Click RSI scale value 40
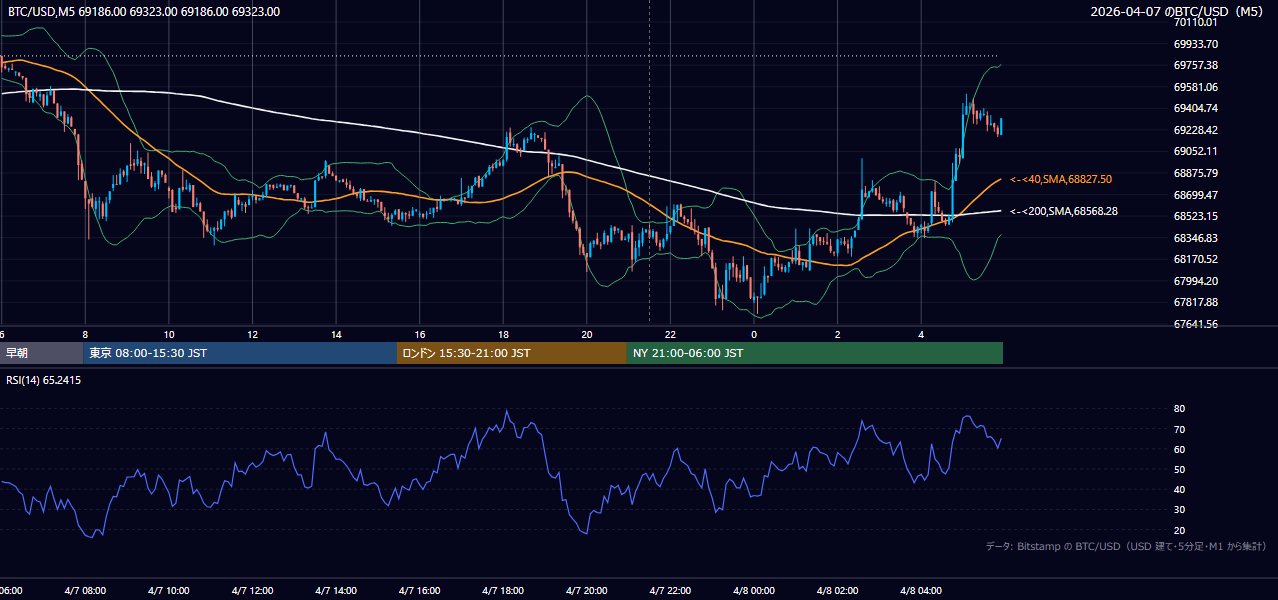The height and width of the screenshot is (600, 1278). 1179,489
